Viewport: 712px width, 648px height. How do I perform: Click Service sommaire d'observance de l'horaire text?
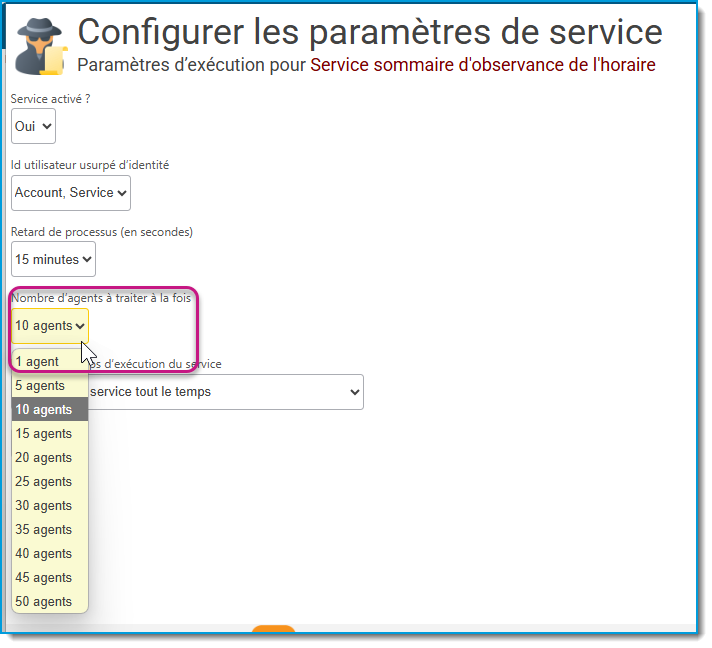[x=483, y=65]
